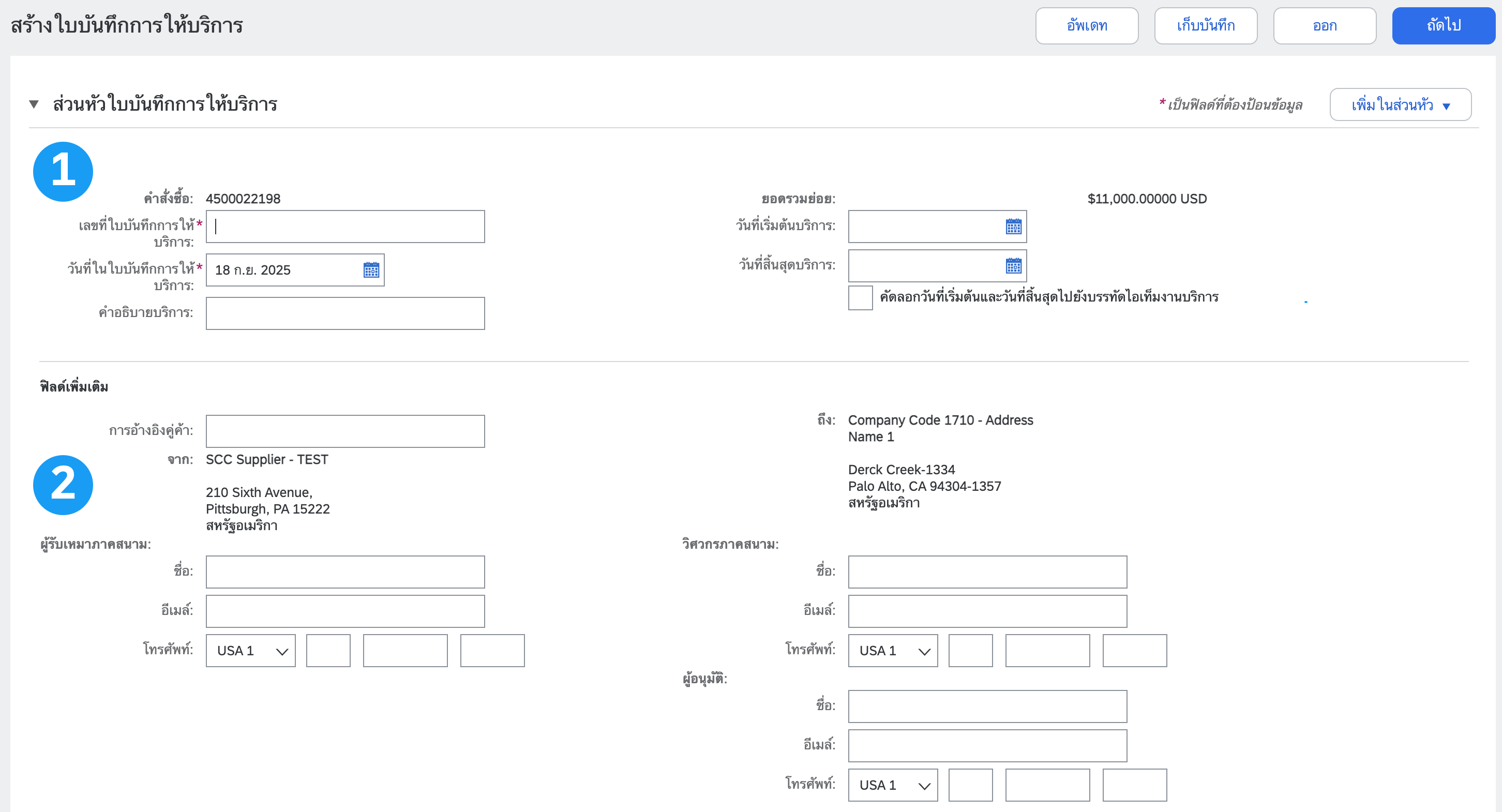Click the service description text field

click(345, 313)
